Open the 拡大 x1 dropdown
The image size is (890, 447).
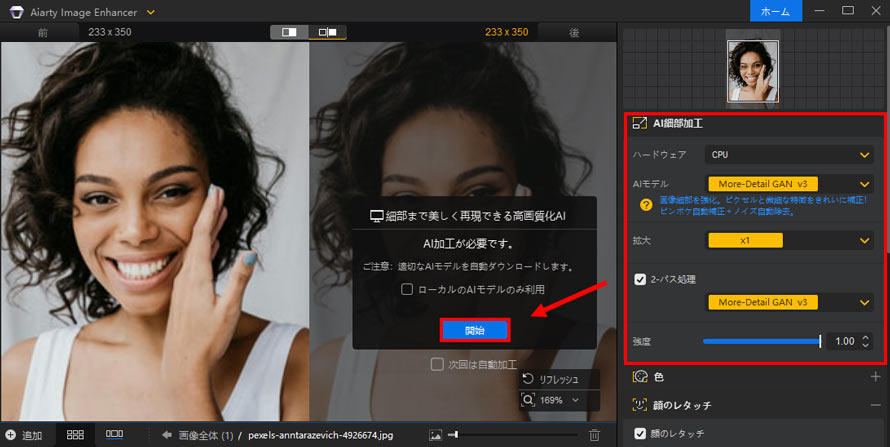[x=789, y=240]
